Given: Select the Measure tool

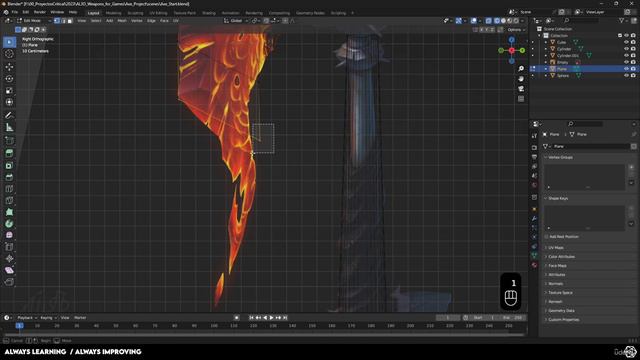Looking at the screenshot, I should point(9,127).
